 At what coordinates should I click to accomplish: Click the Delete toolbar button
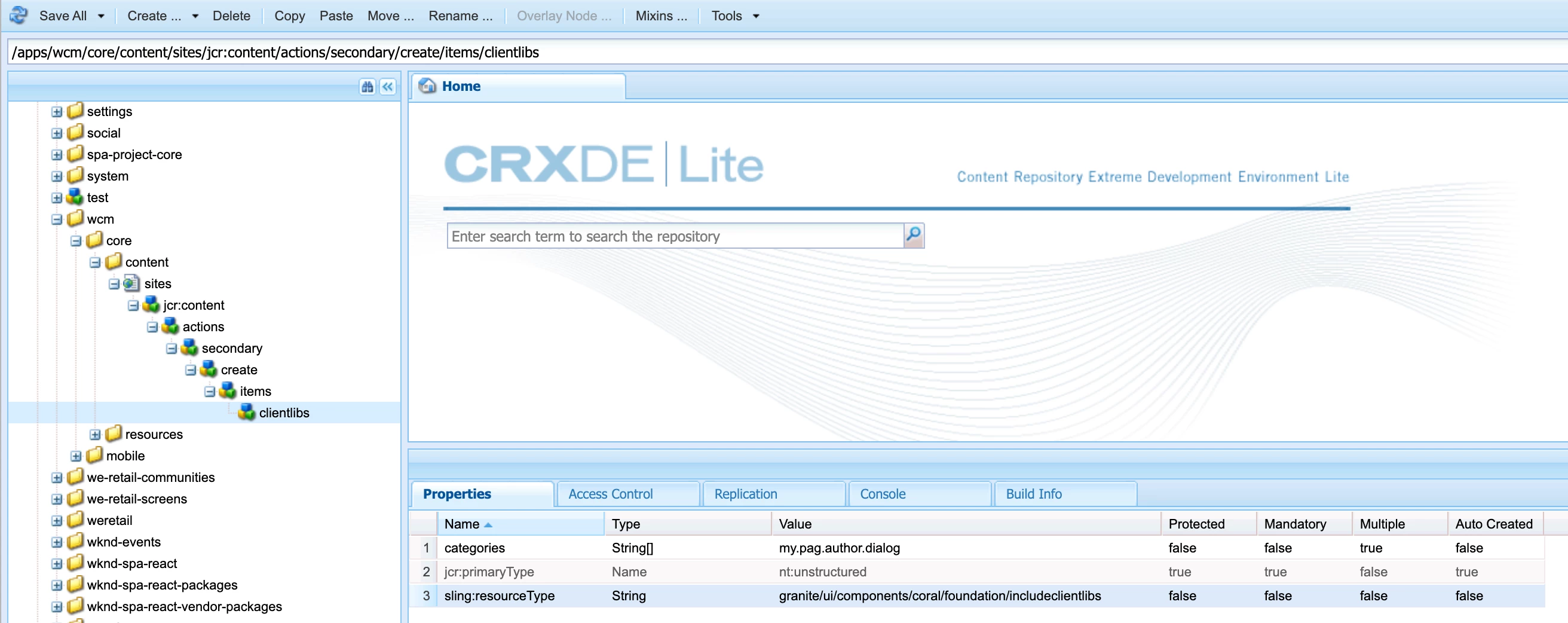point(231,16)
